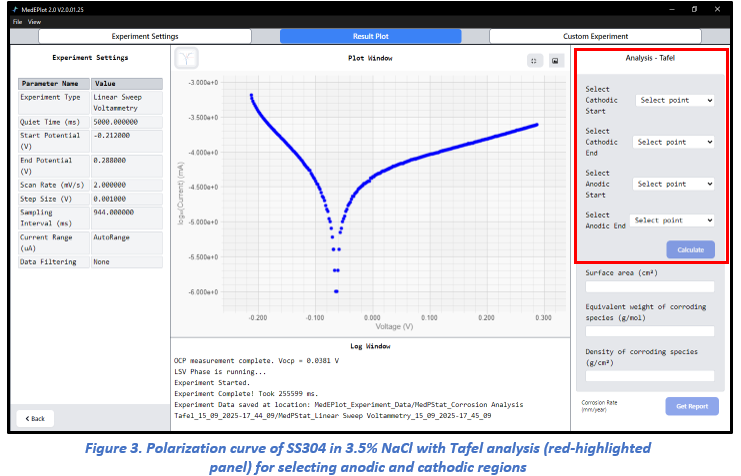Expand the Select Anodic Start dropdown
The width and height of the screenshot is (741, 476).
pos(676,184)
